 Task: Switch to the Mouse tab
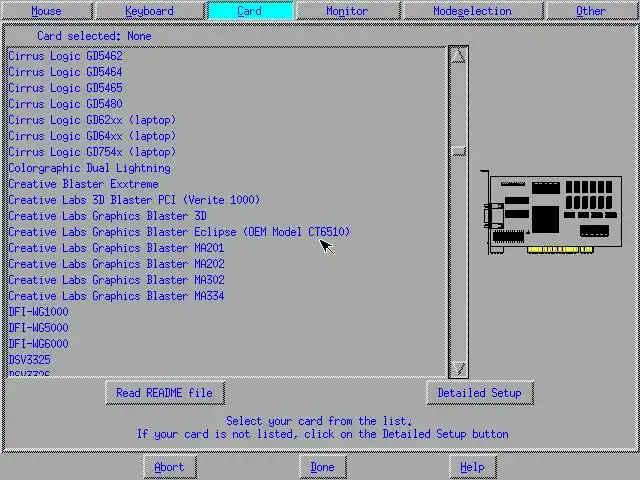pyautogui.click(x=47, y=11)
